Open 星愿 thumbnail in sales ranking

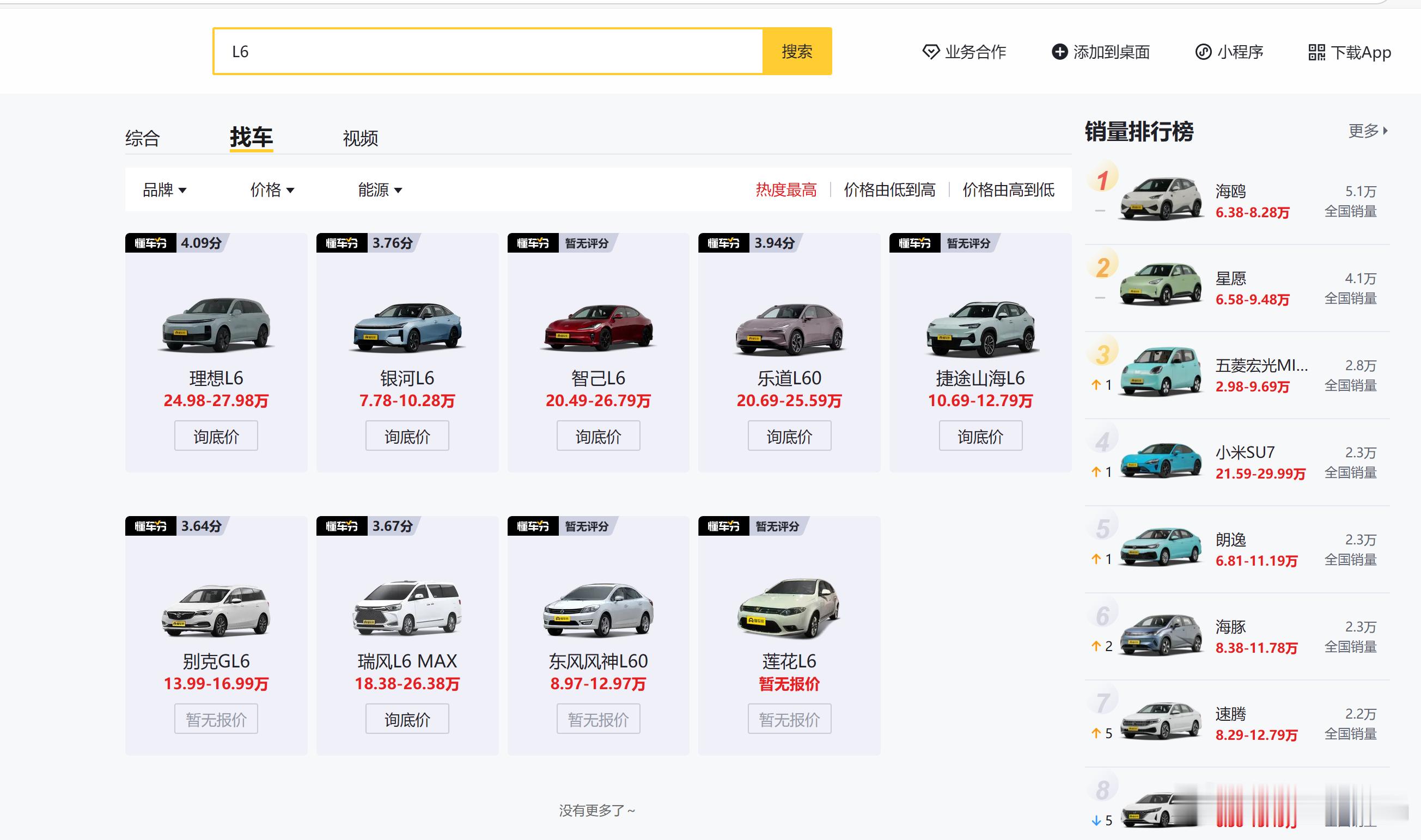(1161, 285)
